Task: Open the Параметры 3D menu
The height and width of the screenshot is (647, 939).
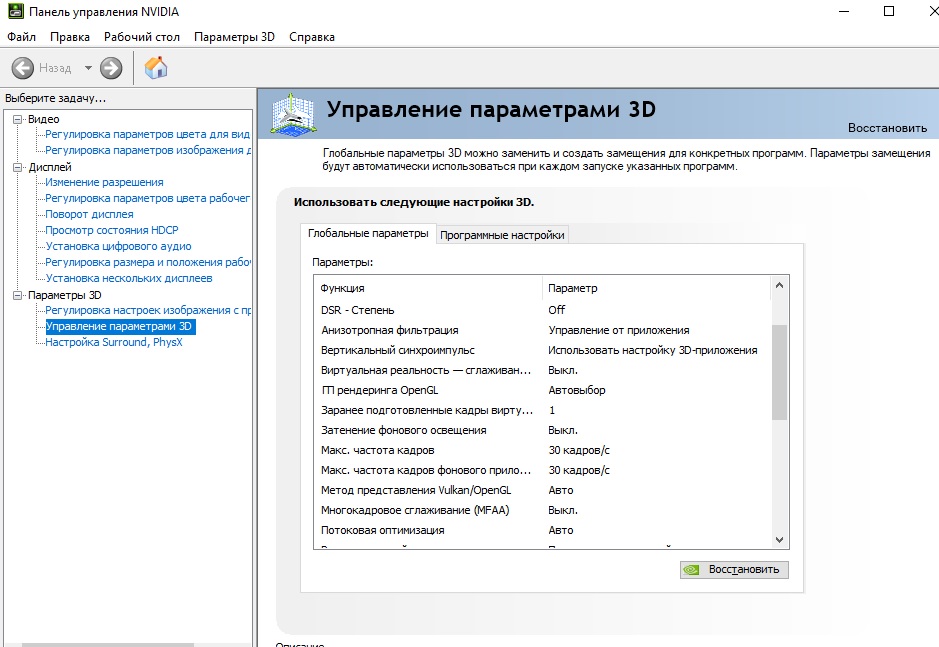Action: (234, 37)
